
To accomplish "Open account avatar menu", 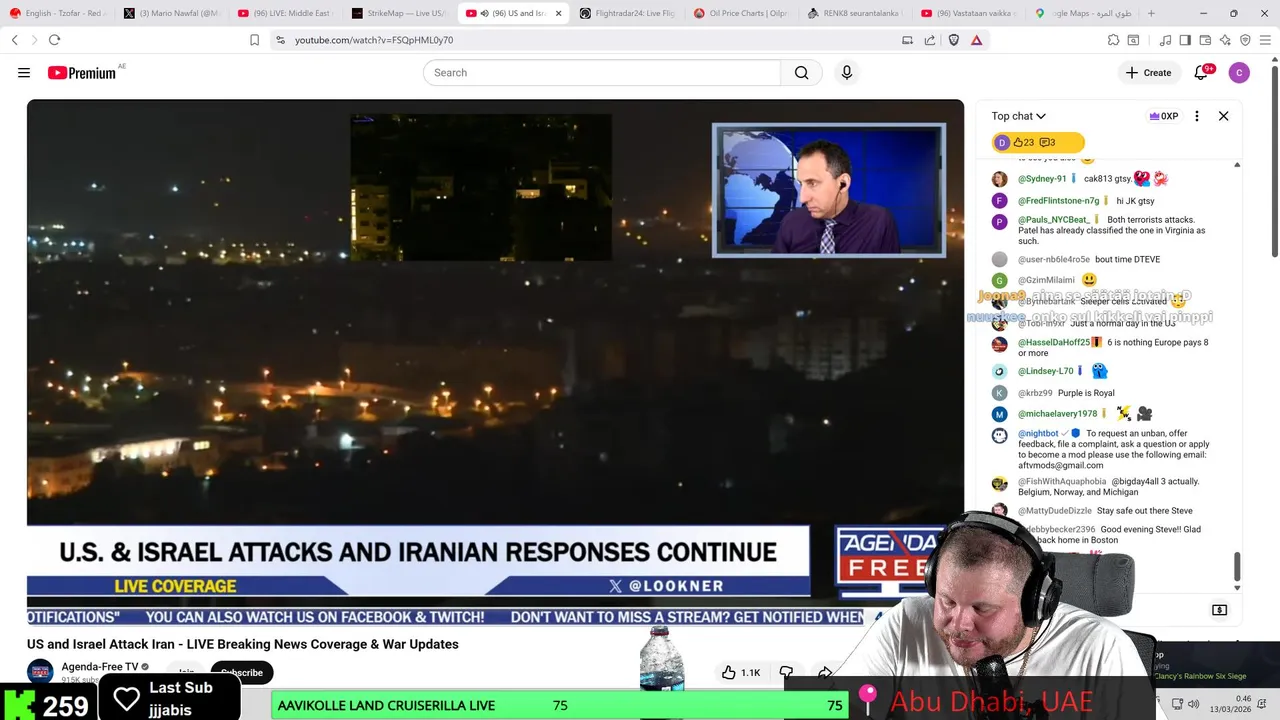I will (1239, 73).
